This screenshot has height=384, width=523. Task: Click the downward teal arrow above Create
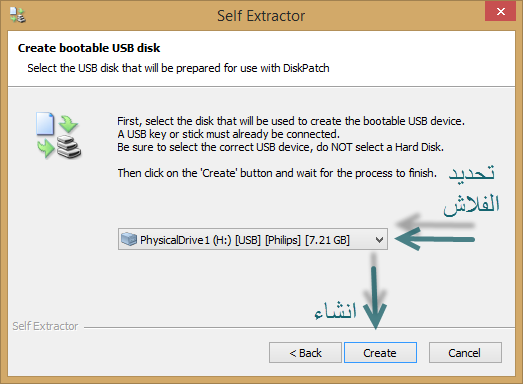[375, 297]
